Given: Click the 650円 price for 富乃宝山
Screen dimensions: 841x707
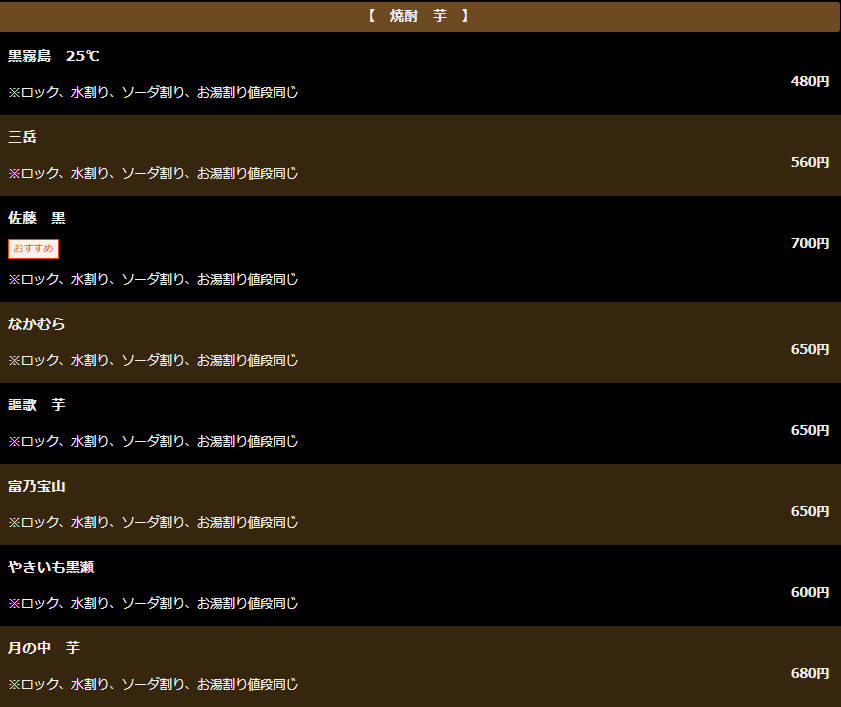Looking at the screenshot, I should tap(810, 512).
